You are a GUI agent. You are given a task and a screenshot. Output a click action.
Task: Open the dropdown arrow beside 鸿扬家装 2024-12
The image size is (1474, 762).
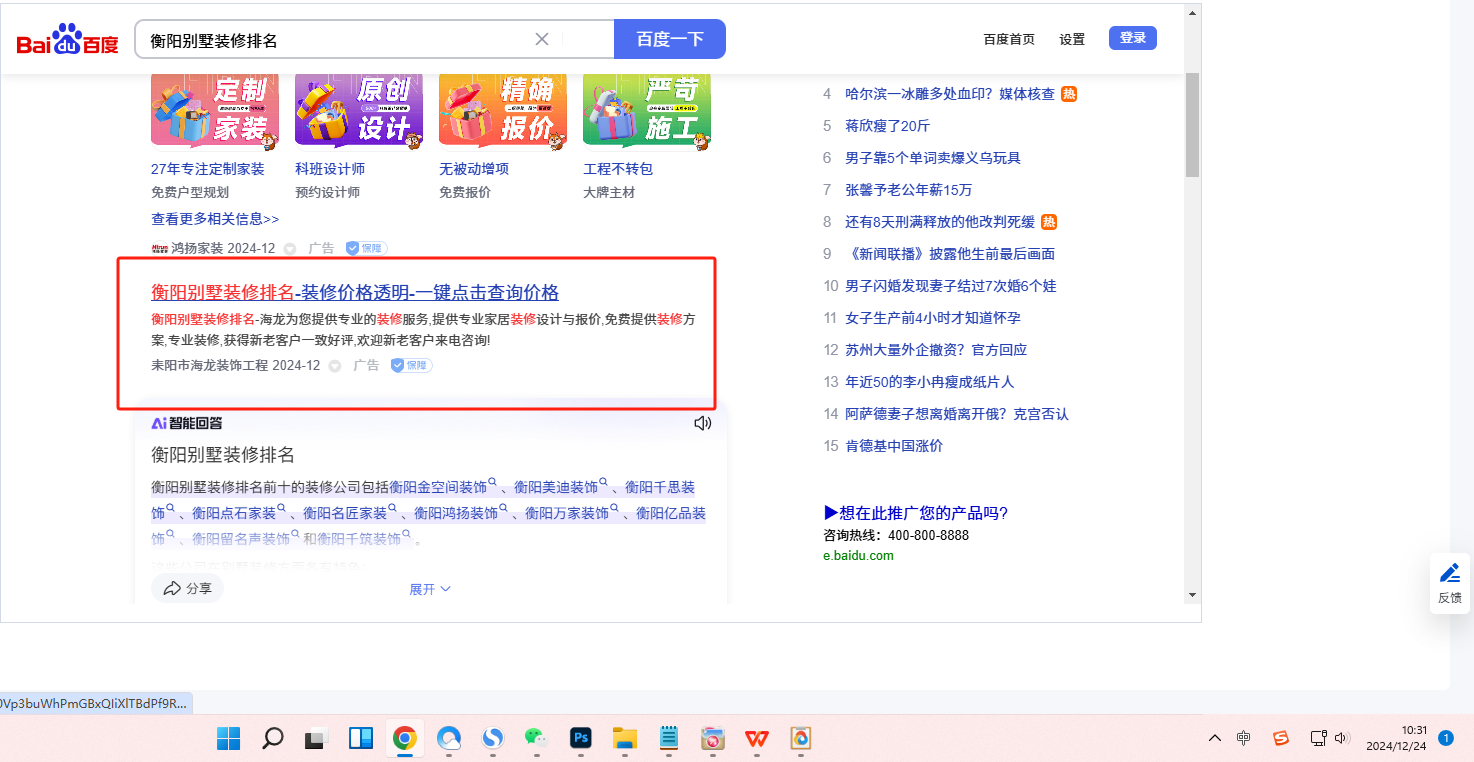[290, 248]
